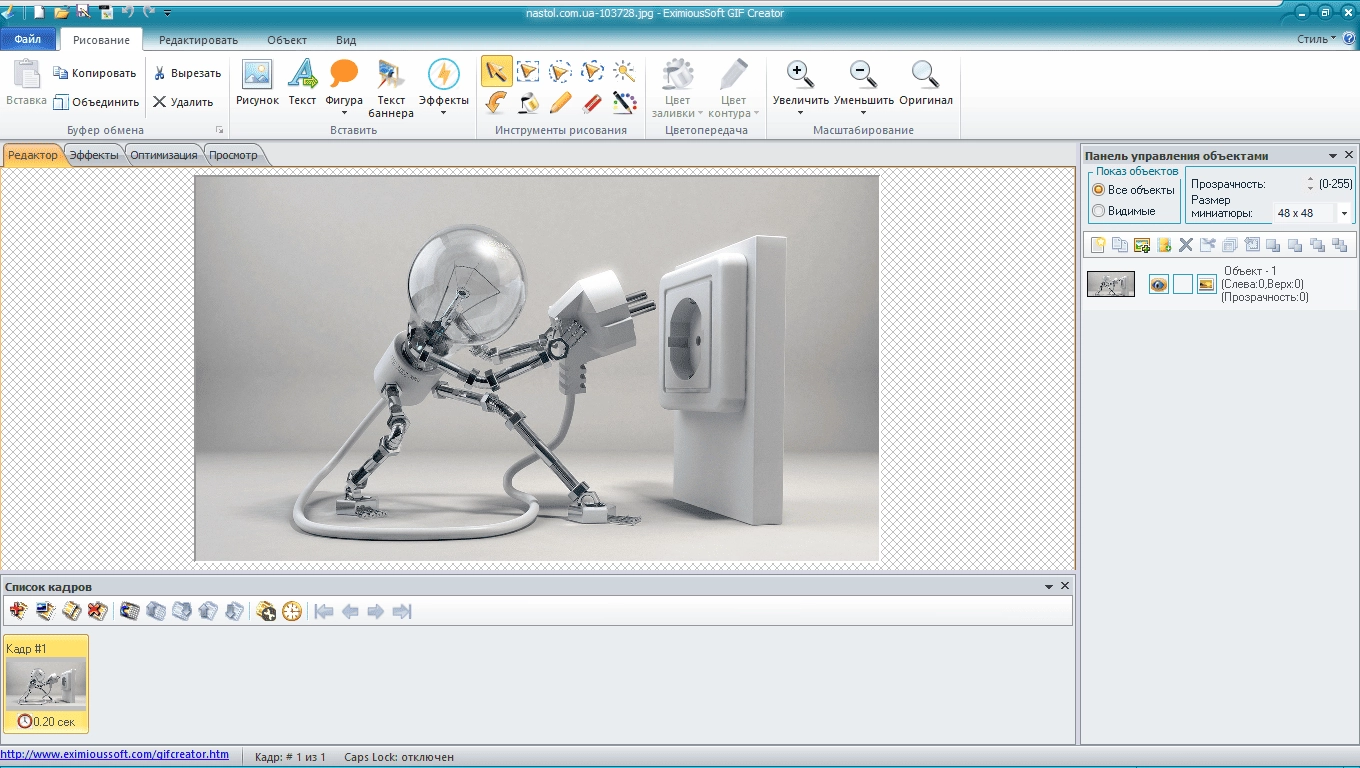This screenshot has height=768, width=1360.
Task: Open the Стиль style dropdown
Action: click(x=1316, y=39)
